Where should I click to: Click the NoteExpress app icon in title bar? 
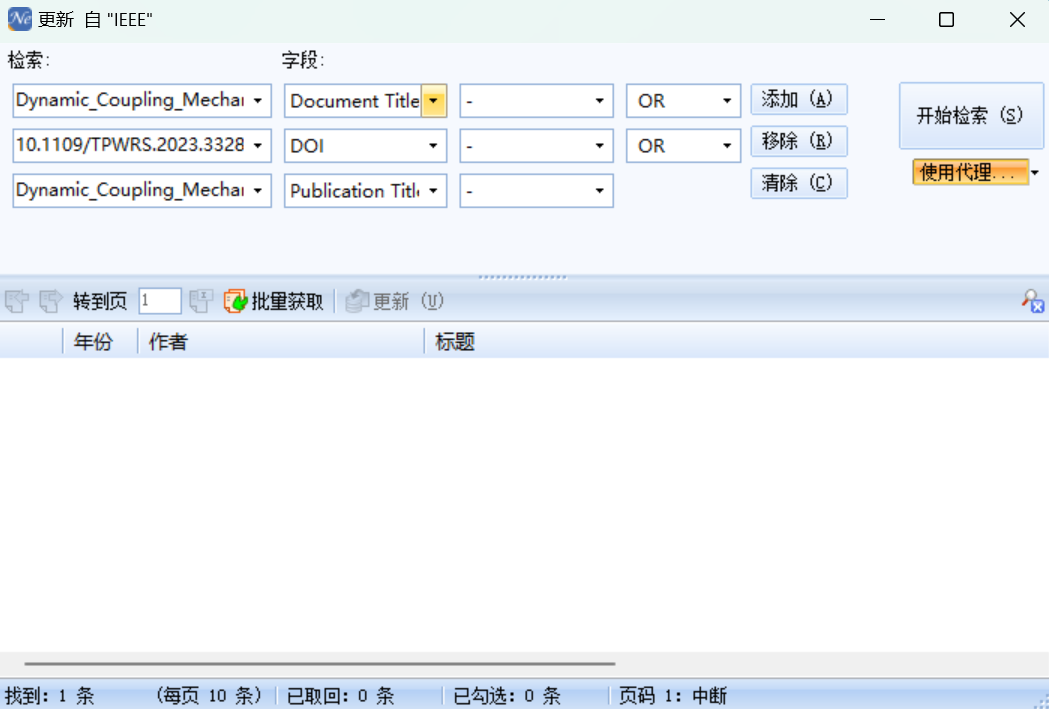[x=19, y=19]
